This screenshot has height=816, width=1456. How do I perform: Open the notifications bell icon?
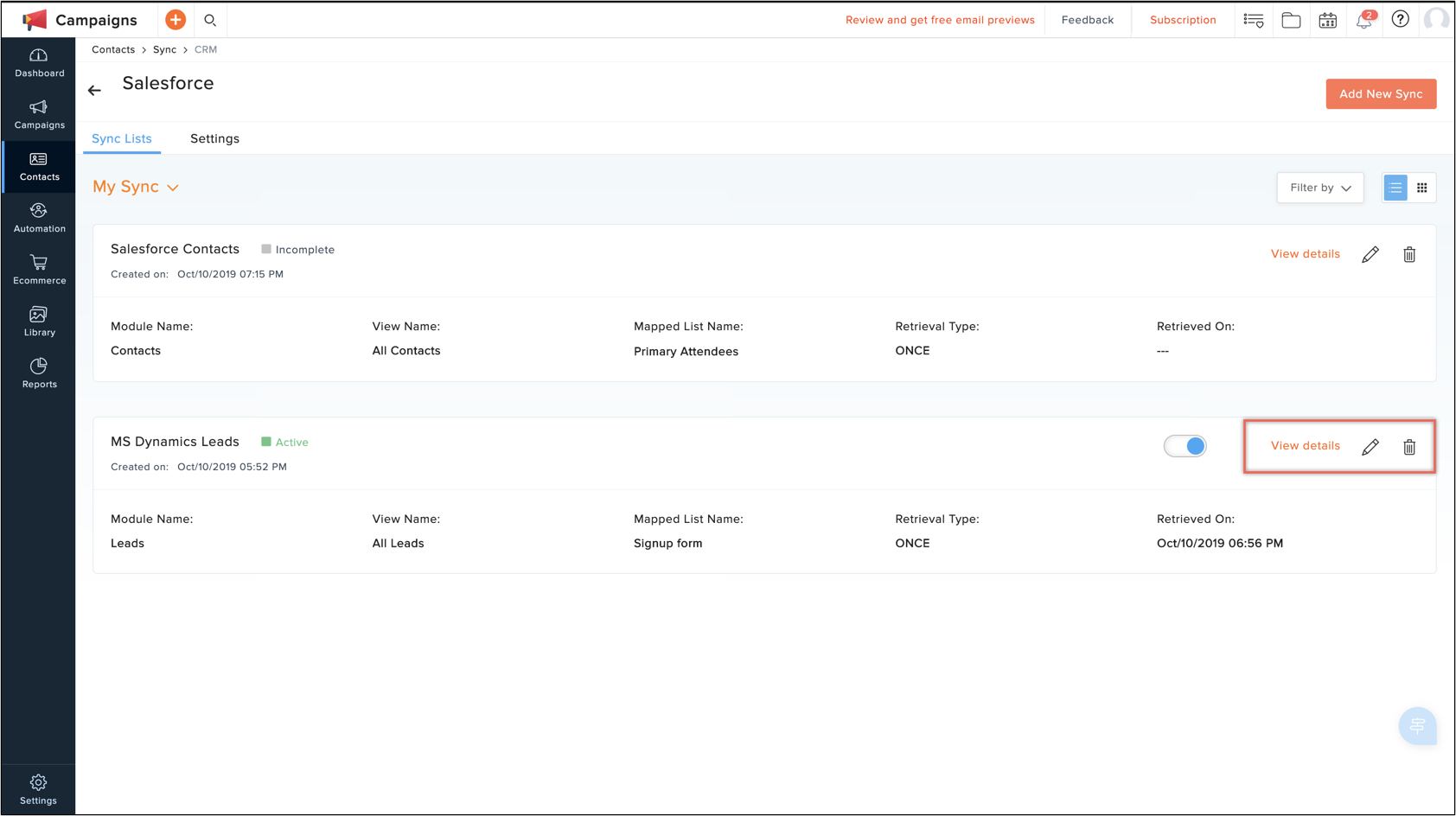[1364, 20]
